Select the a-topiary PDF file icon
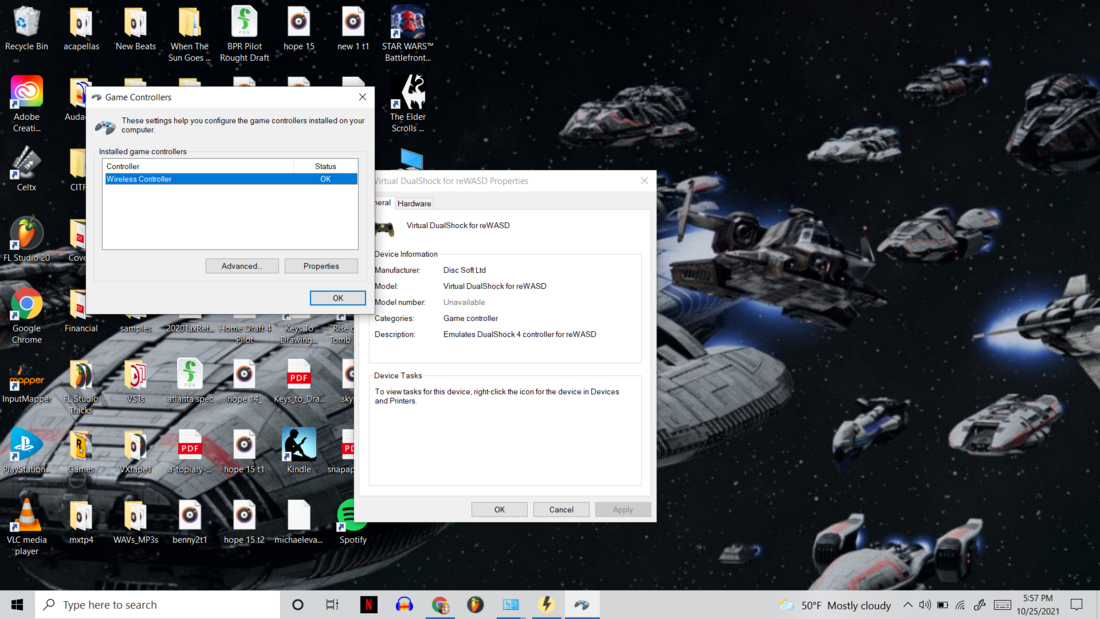 pyautogui.click(x=189, y=451)
